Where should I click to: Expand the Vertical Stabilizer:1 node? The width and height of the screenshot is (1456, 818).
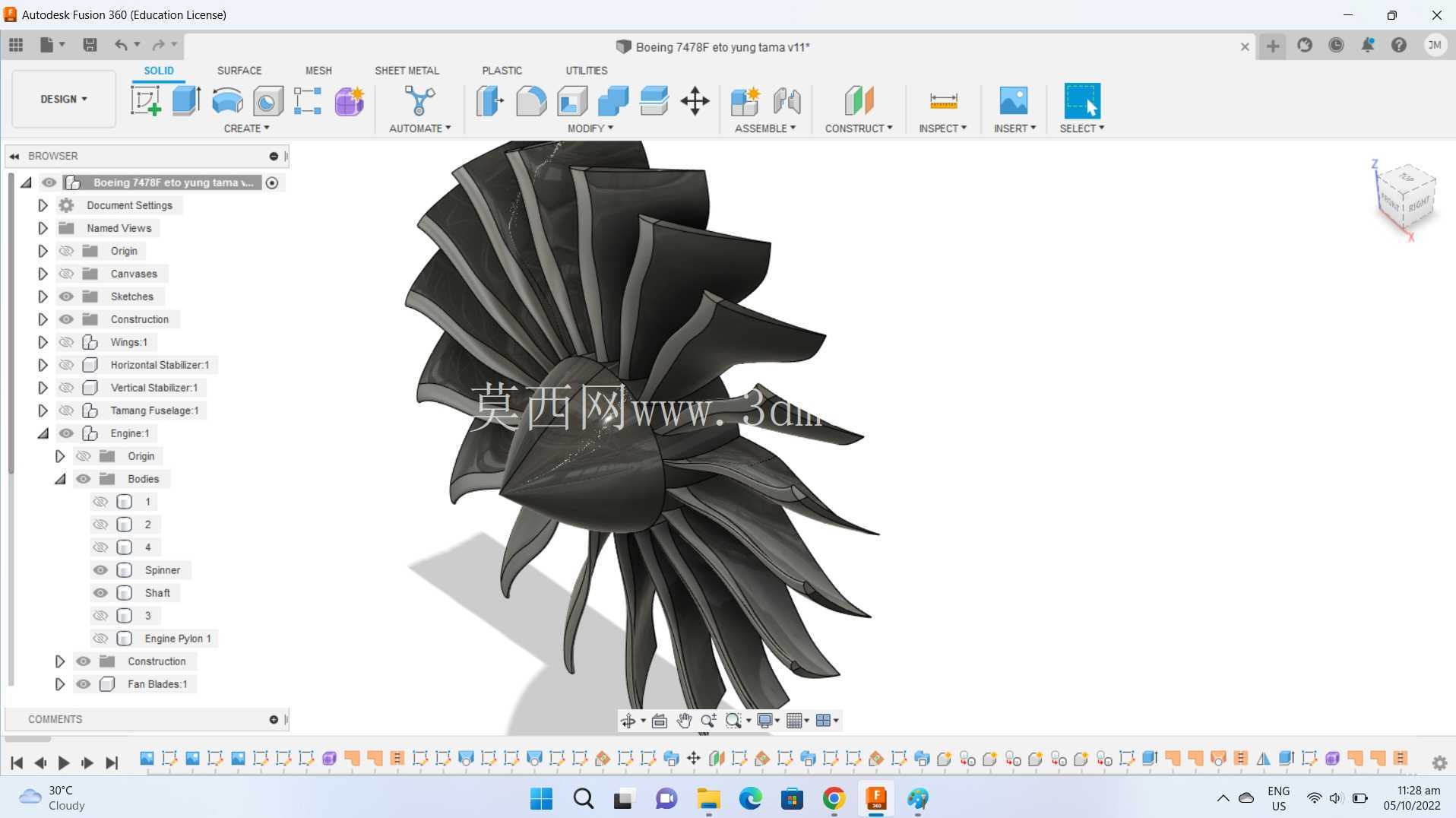pos(43,388)
